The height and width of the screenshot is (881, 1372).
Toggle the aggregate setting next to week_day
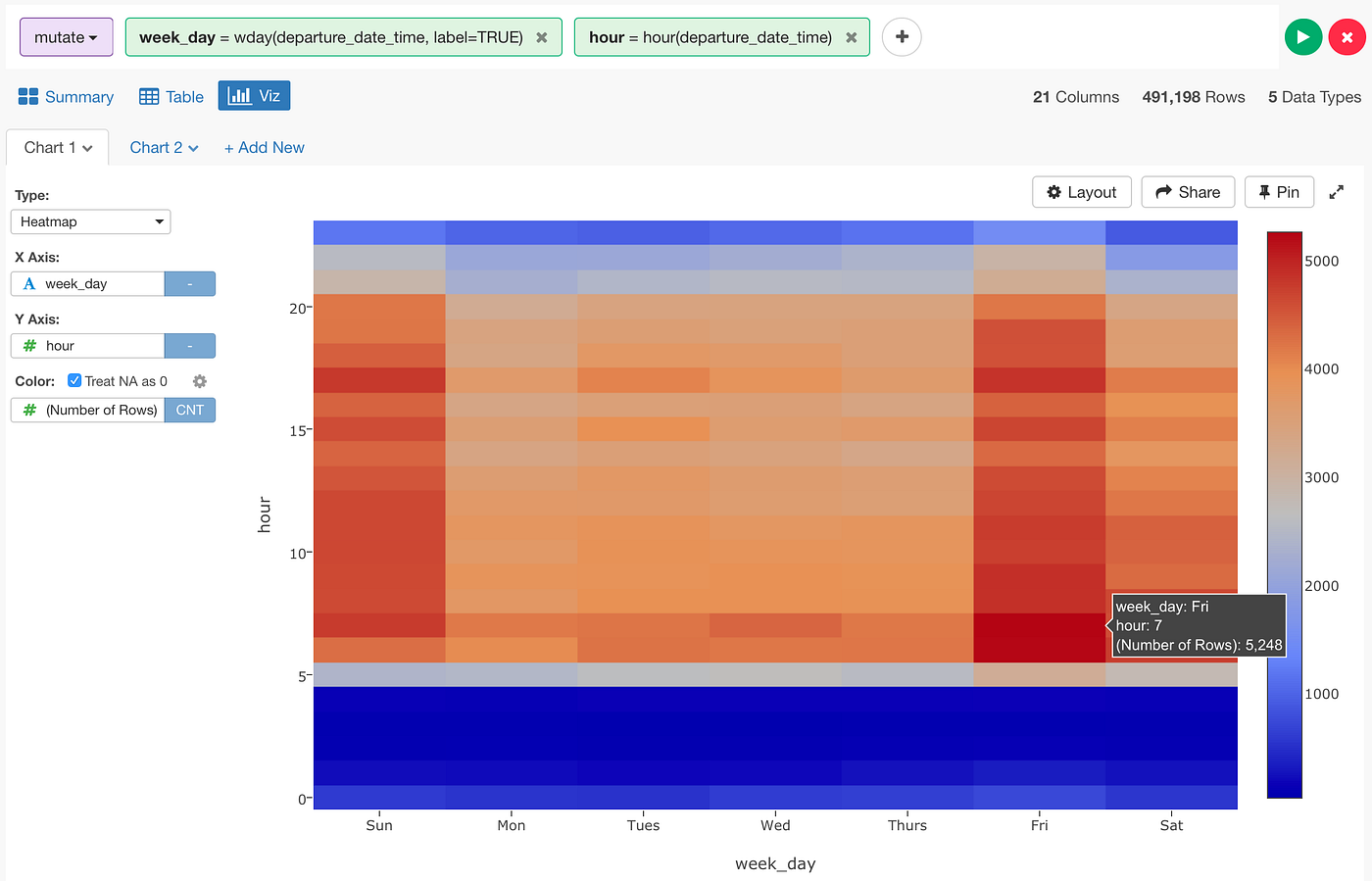point(189,283)
